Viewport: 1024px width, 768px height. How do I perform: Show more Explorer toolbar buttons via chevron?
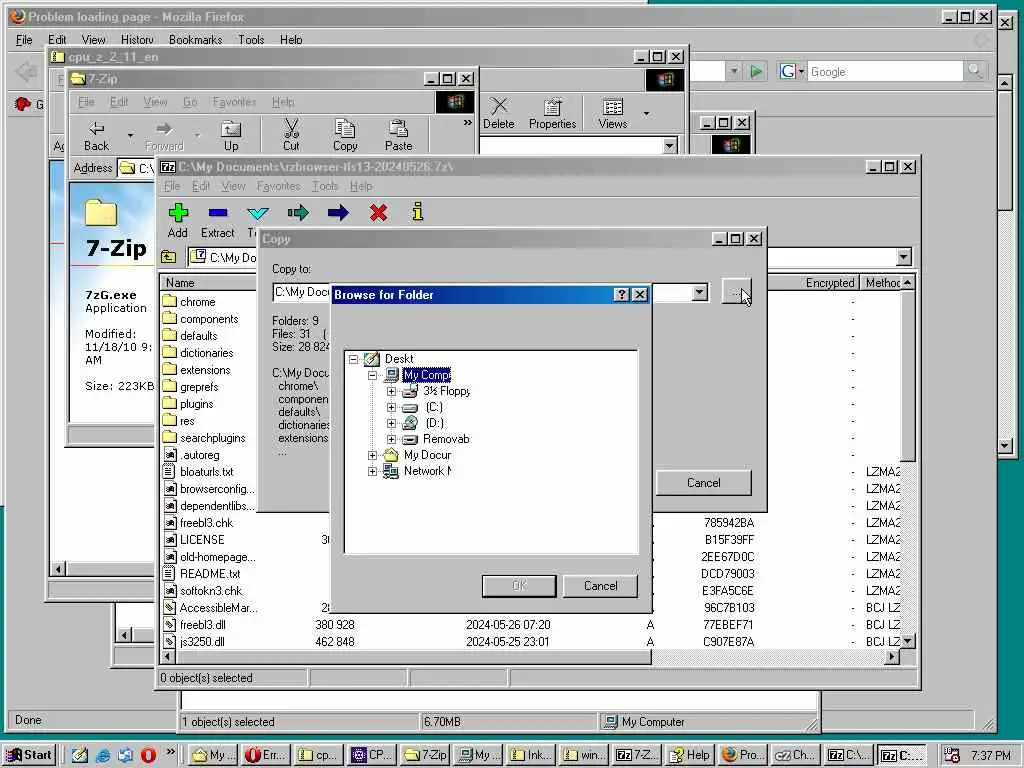[468, 123]
